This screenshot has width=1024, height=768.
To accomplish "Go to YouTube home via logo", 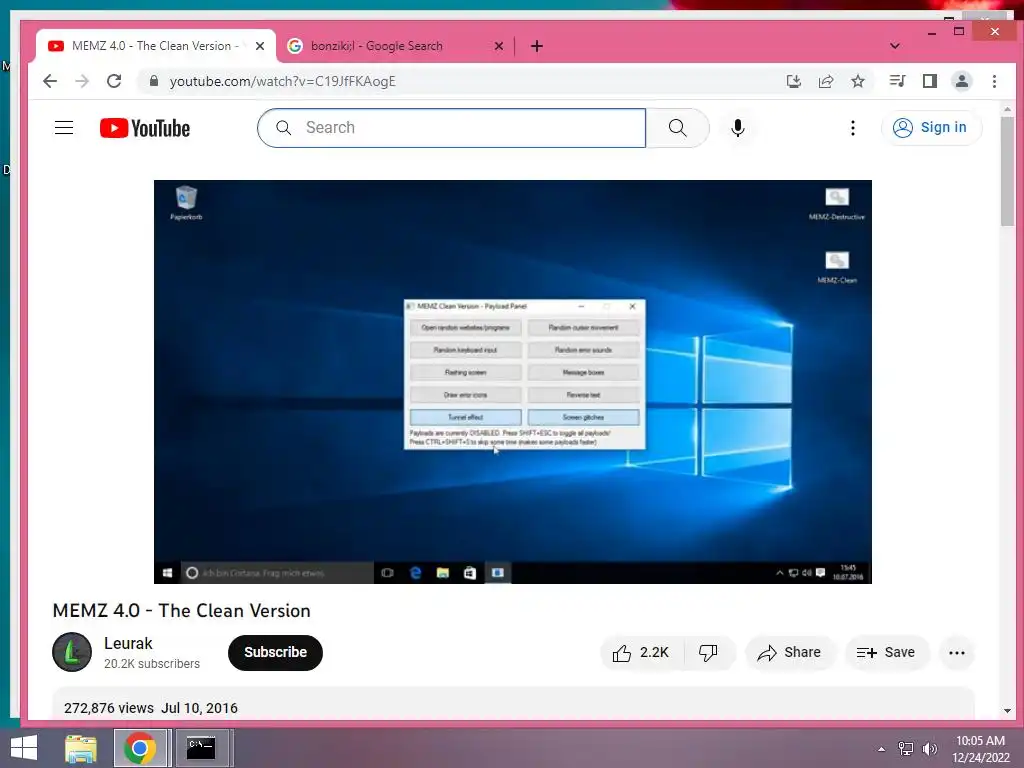I will [x=145, y=128].
